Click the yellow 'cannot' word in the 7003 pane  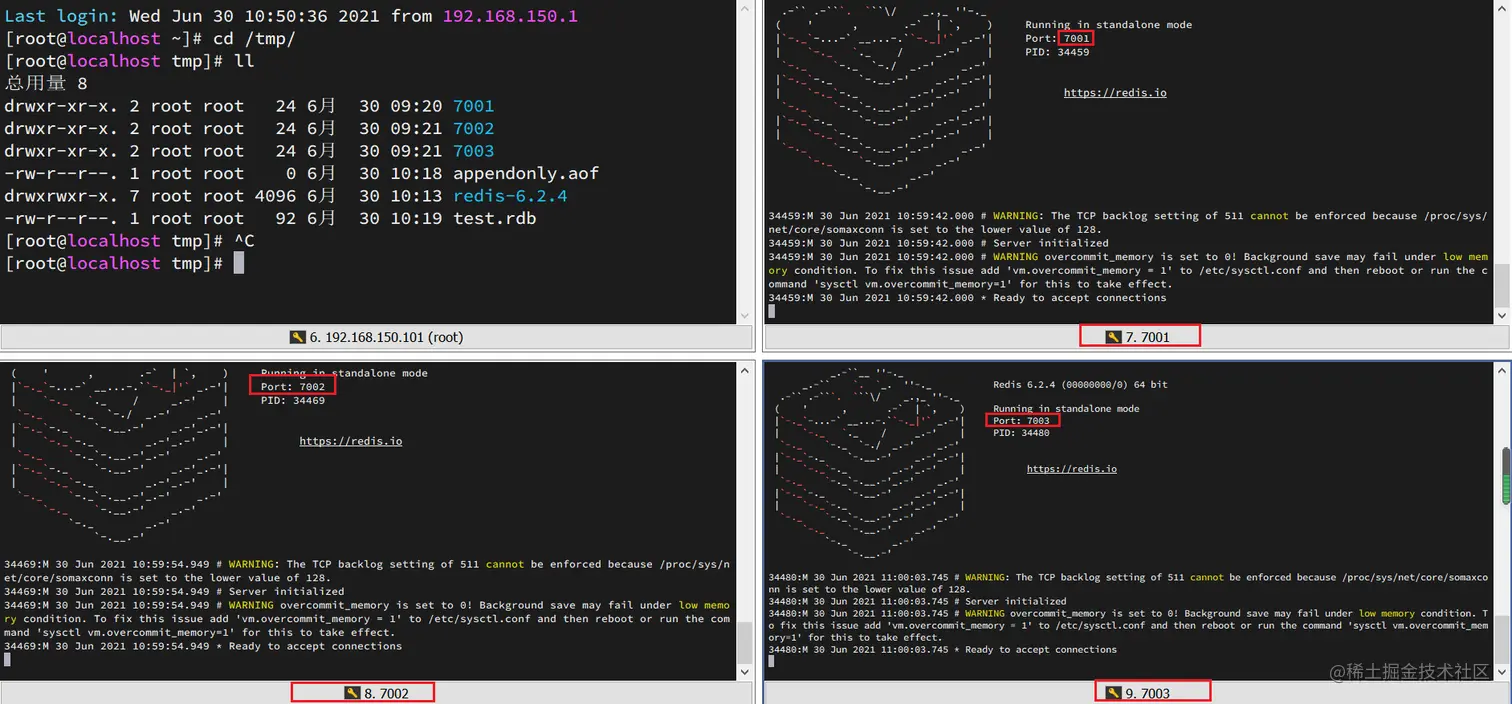point(1207,578)
